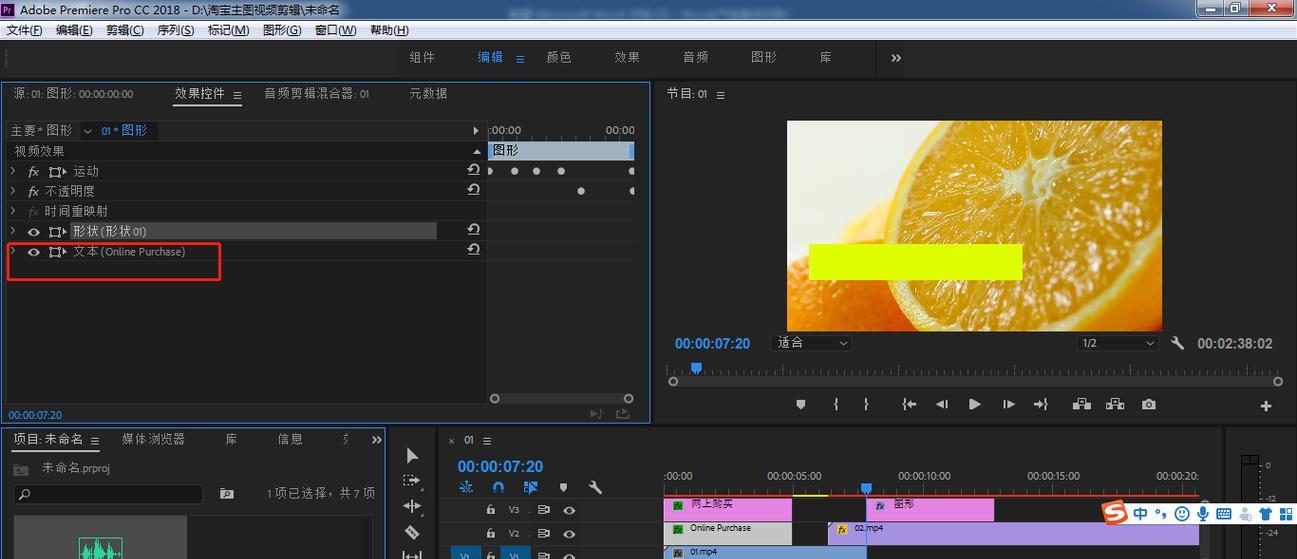Collapse the 视频效果 section triangle

(477, 151)
